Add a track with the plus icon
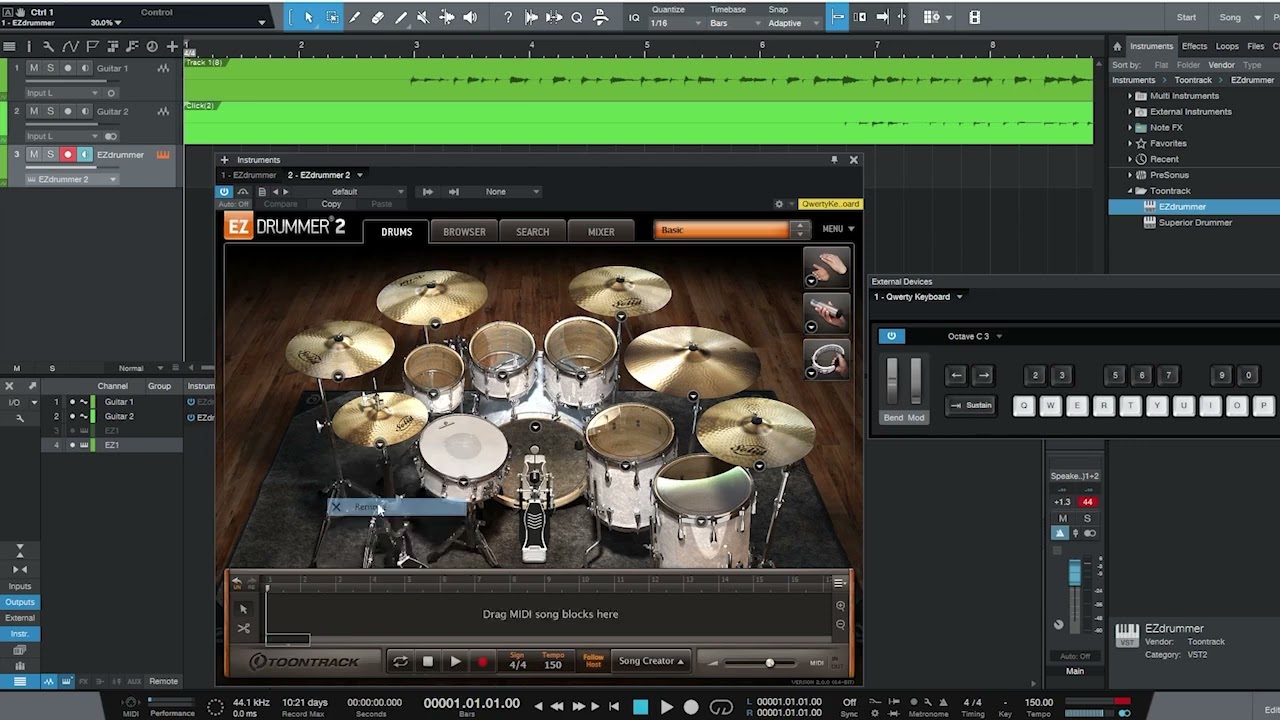The height and width of the screenshot is (720, 1280). pyautogui.click(x=172, y=46)
